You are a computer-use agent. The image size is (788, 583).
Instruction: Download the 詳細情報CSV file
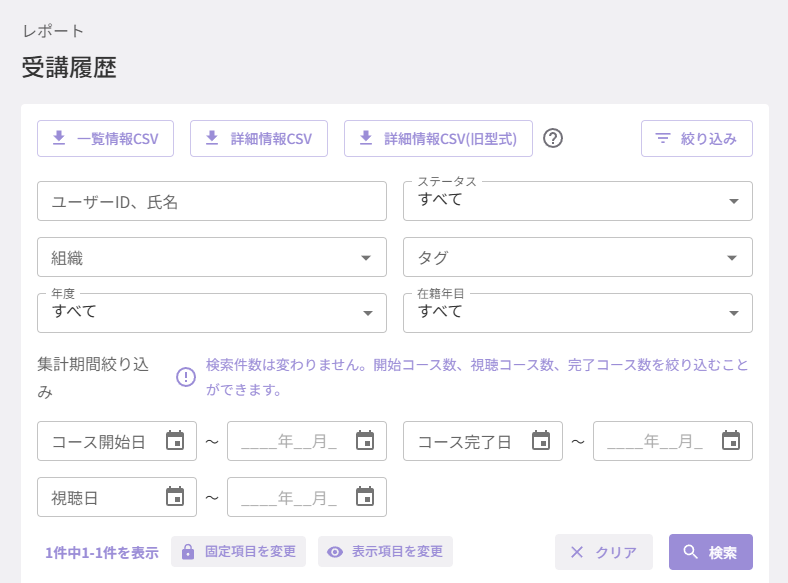click(x=259, y=138)
